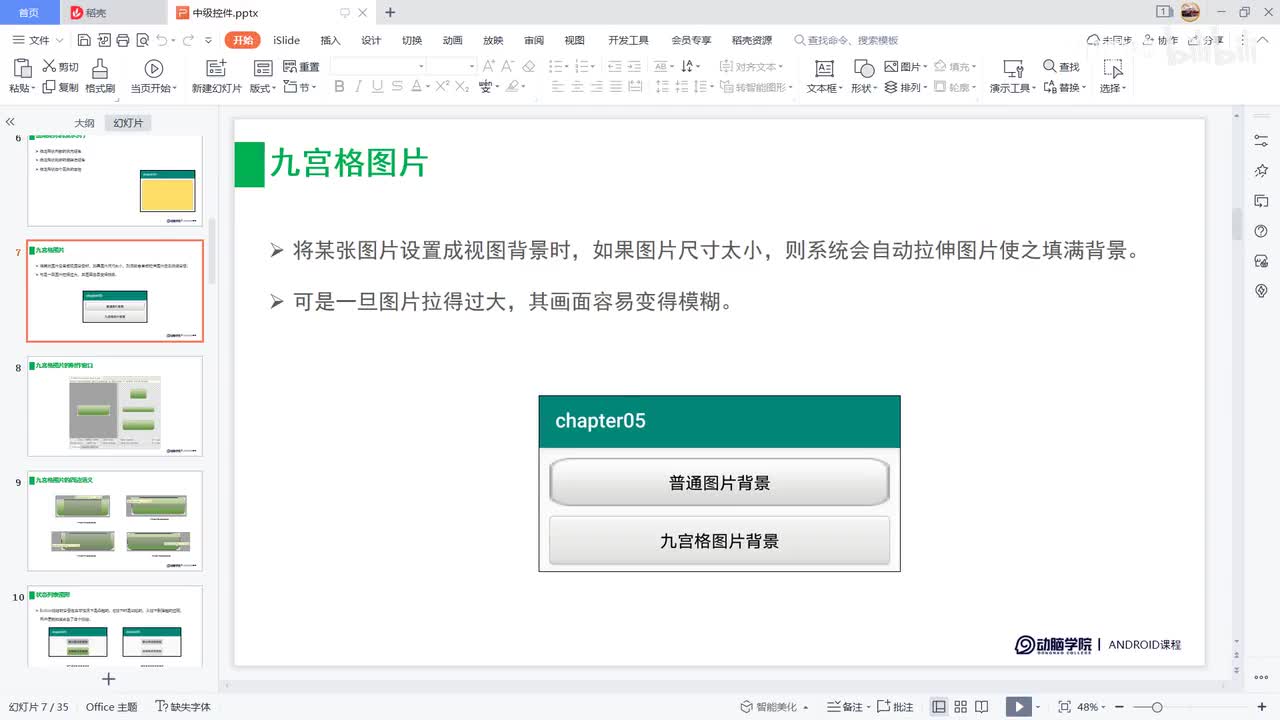This screenshot has width=1280, height=720.
Task: Open the 开发工具 (Developer) tab
Action: pos(628,40)
